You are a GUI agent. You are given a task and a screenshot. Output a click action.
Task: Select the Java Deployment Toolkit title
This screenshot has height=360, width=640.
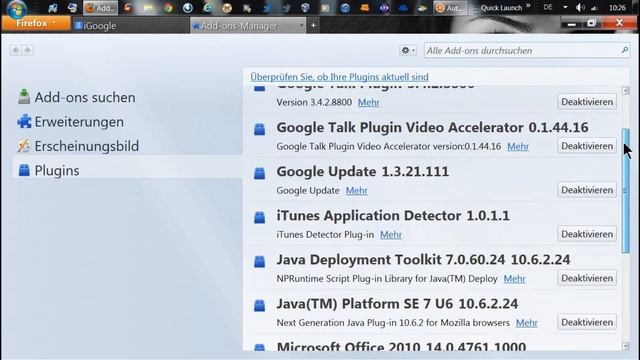coord(423,260)
